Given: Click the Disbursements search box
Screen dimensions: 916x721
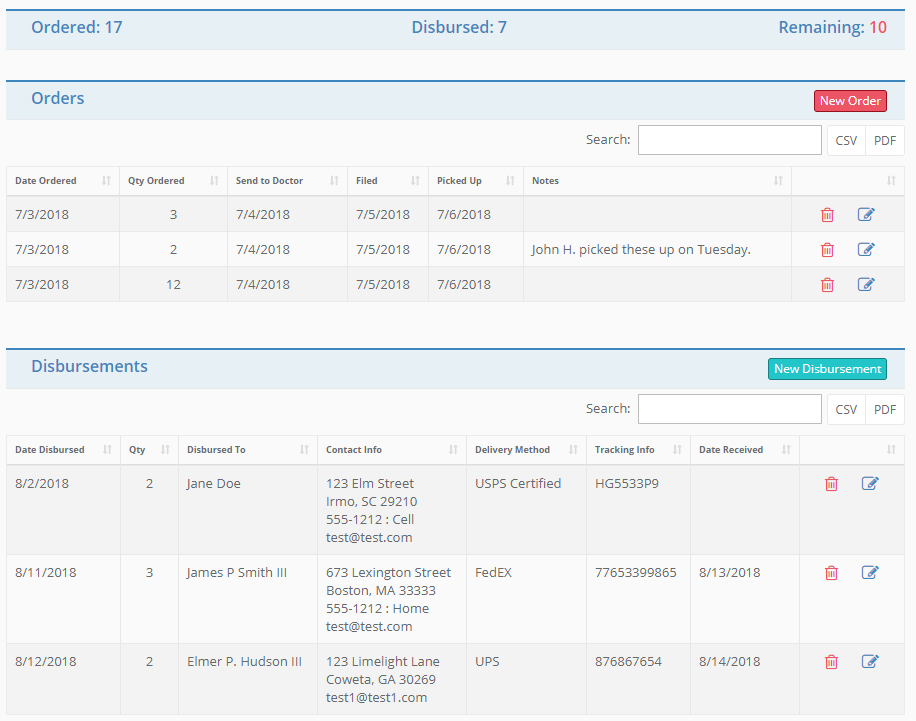Looking at the screenshot, I should point(729,408).
